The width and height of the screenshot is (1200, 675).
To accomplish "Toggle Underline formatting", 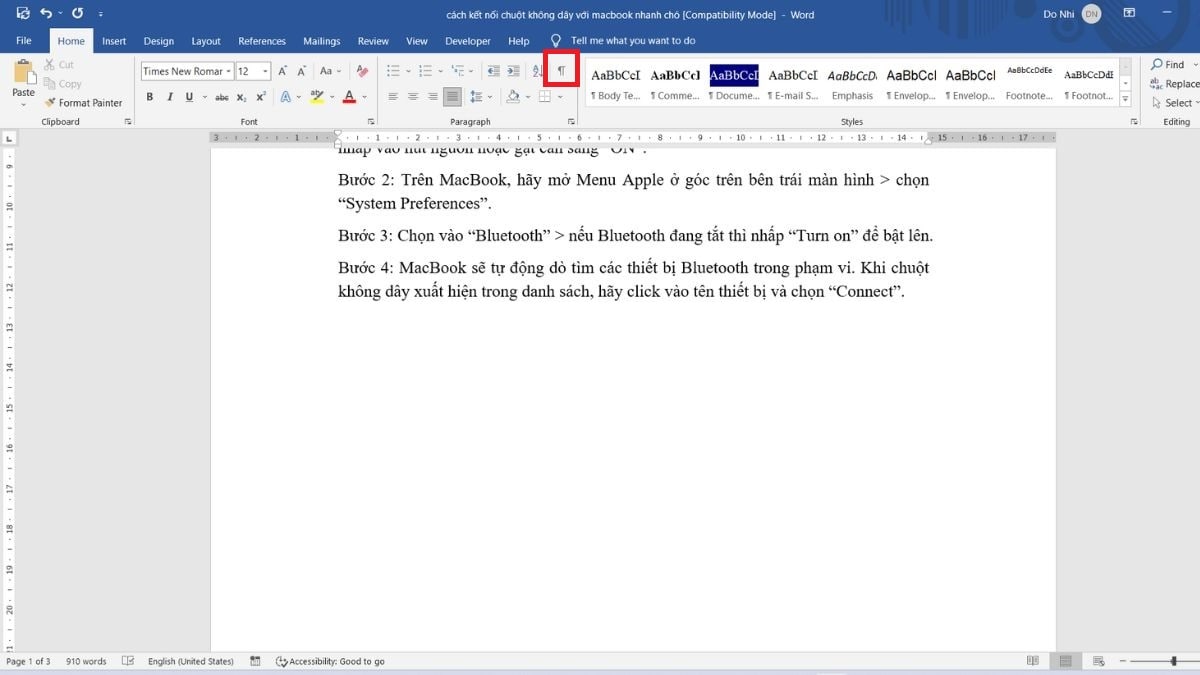I will 189,97.
